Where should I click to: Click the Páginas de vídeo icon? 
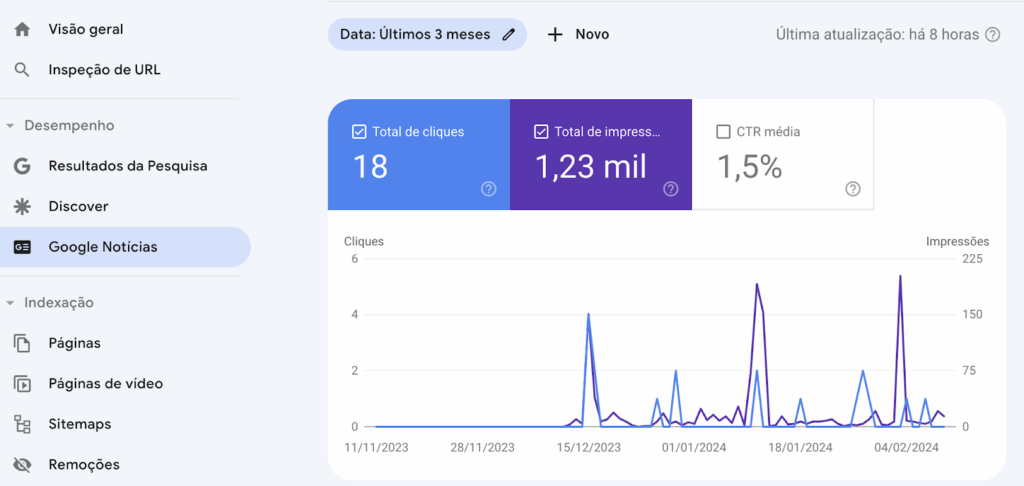click(22, 384)
